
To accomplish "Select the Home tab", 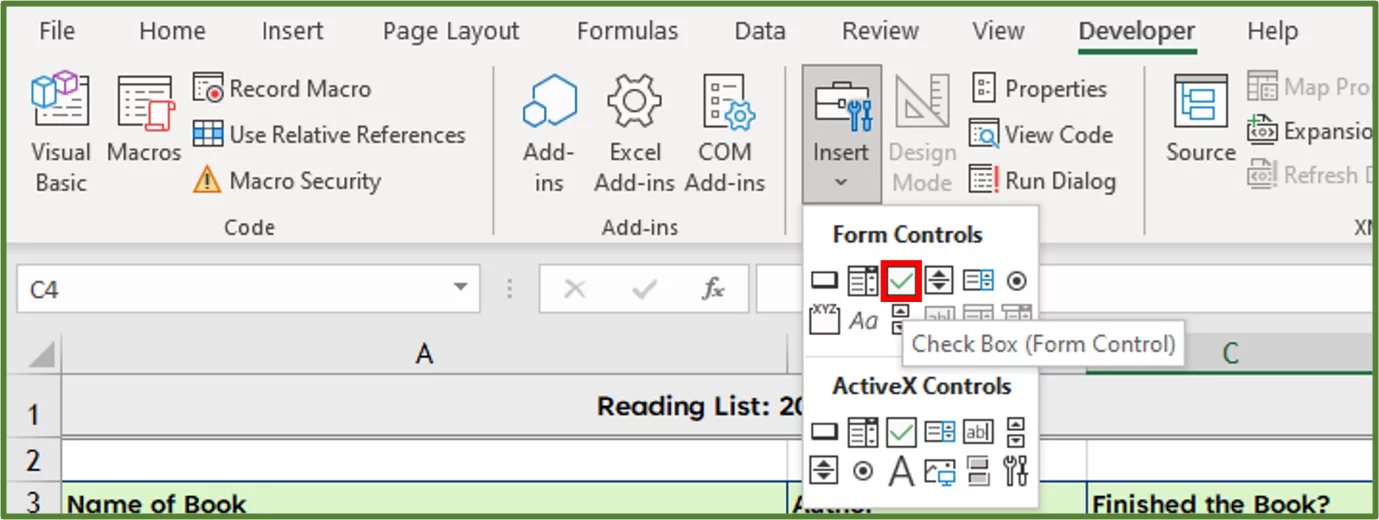I will (172, 31).
